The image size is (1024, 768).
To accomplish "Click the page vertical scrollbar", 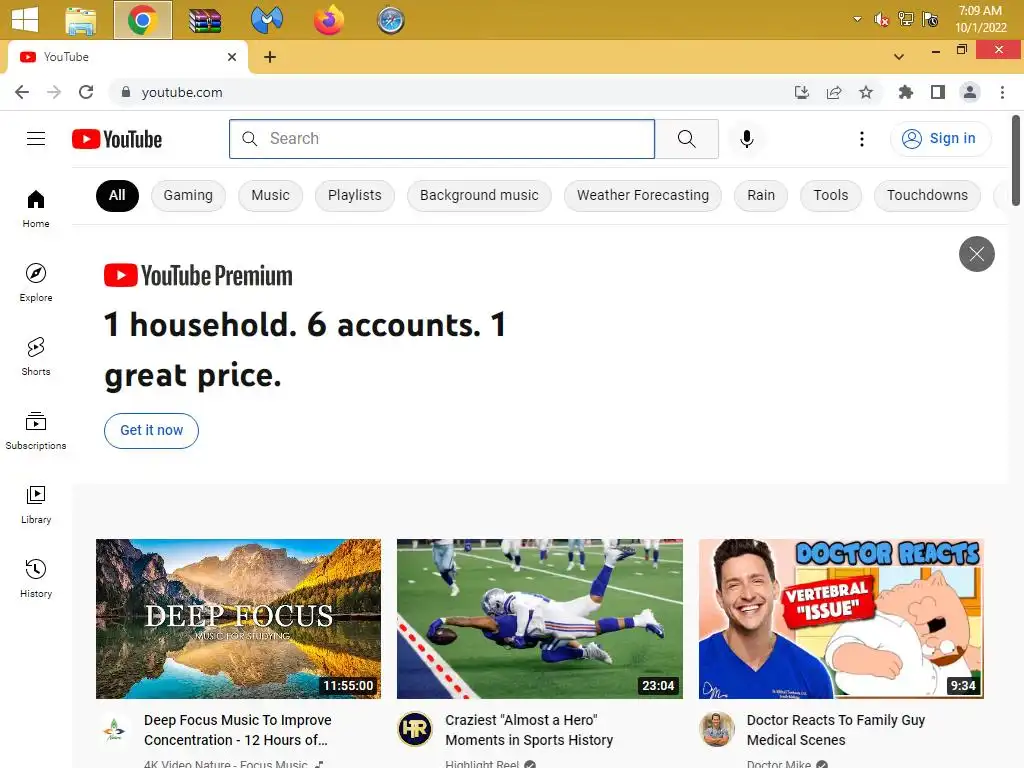I will [1016, 161].
